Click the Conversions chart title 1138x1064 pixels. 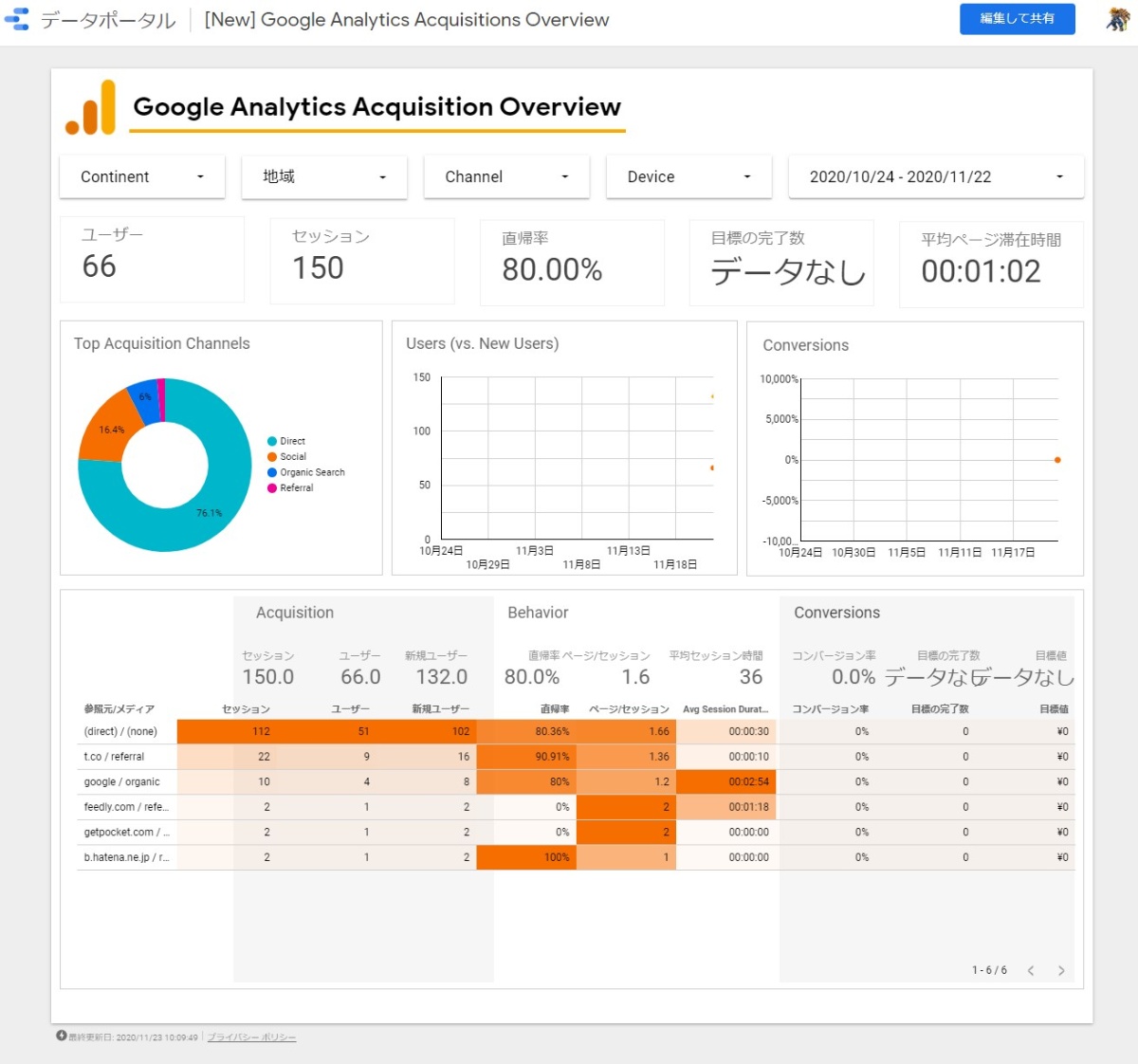[806, 345]
